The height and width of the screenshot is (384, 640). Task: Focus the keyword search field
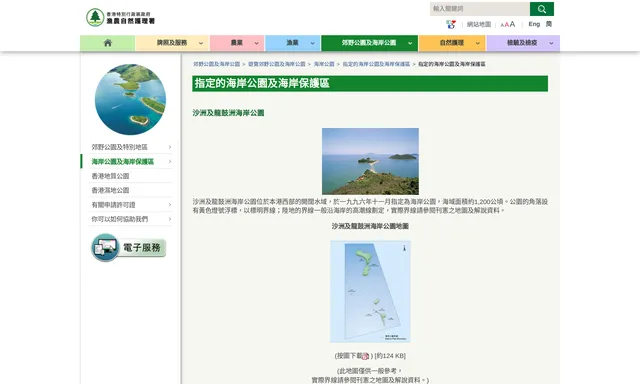pos(480,9)
